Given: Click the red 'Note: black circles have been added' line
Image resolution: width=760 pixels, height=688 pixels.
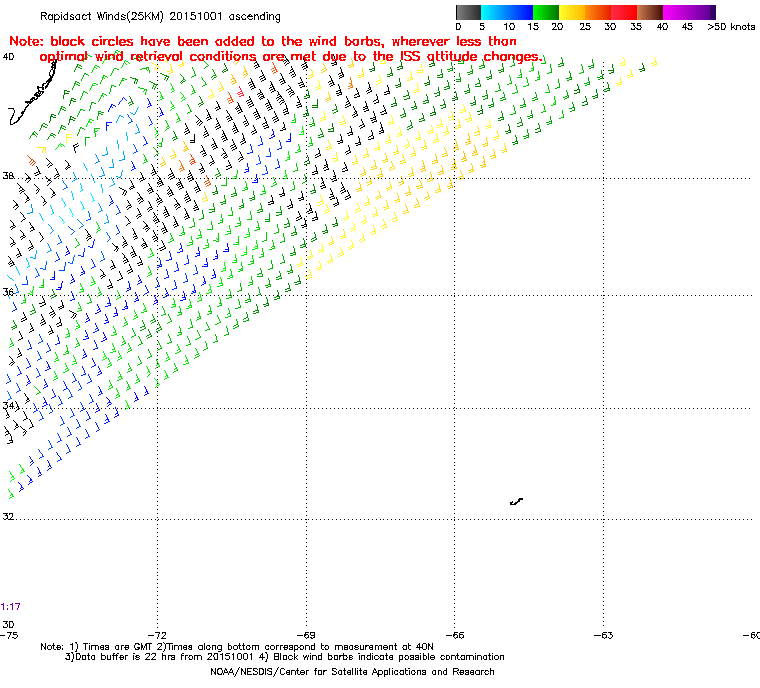Looking at the screenshot, I should [263, 41].
